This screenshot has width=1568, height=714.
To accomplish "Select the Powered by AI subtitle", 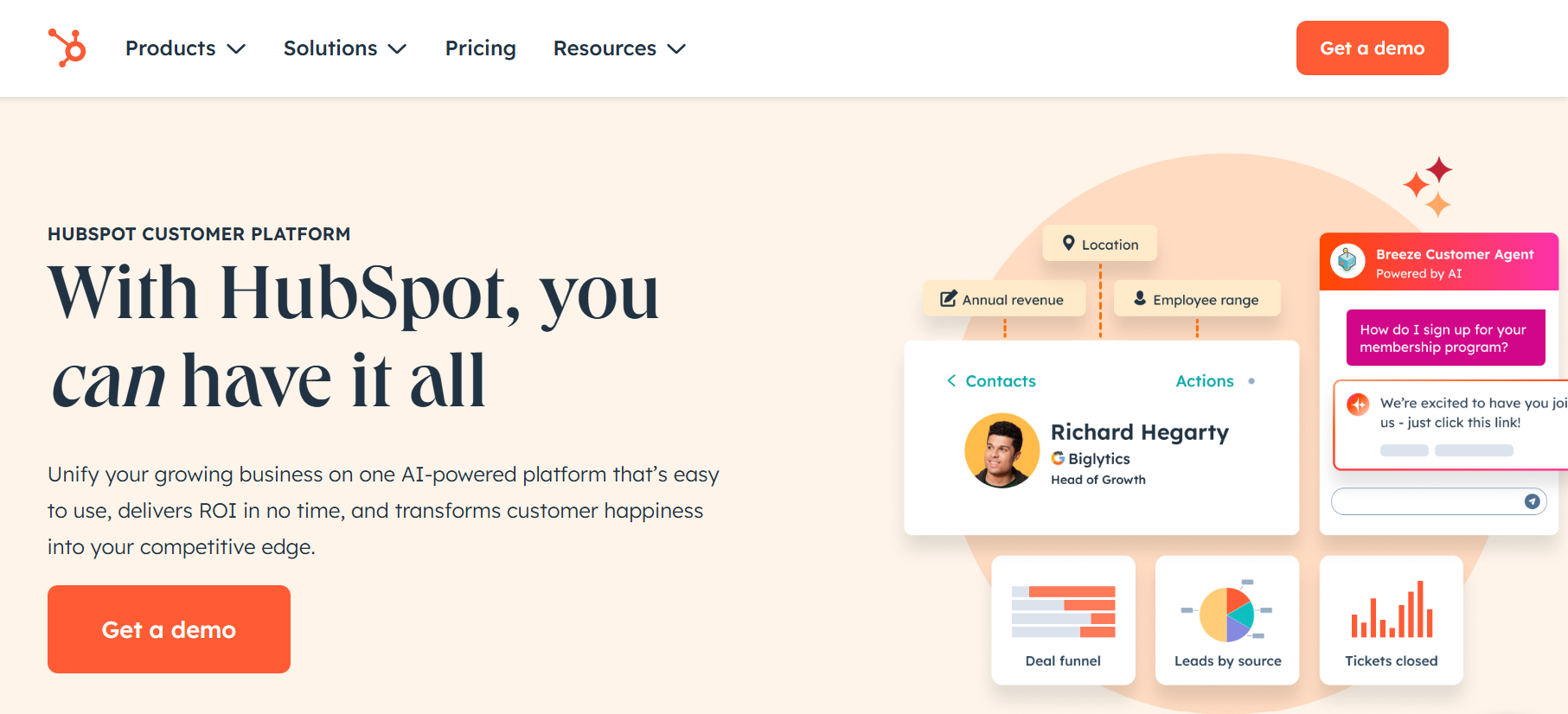I will click(1418, 274).
